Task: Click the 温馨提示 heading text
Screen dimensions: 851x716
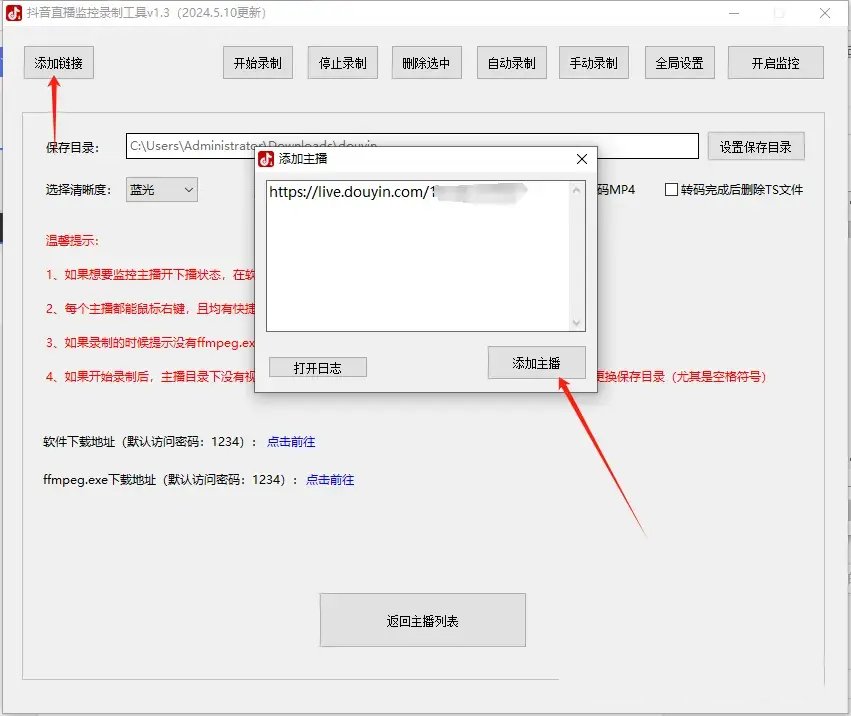Action: (72, 240)
